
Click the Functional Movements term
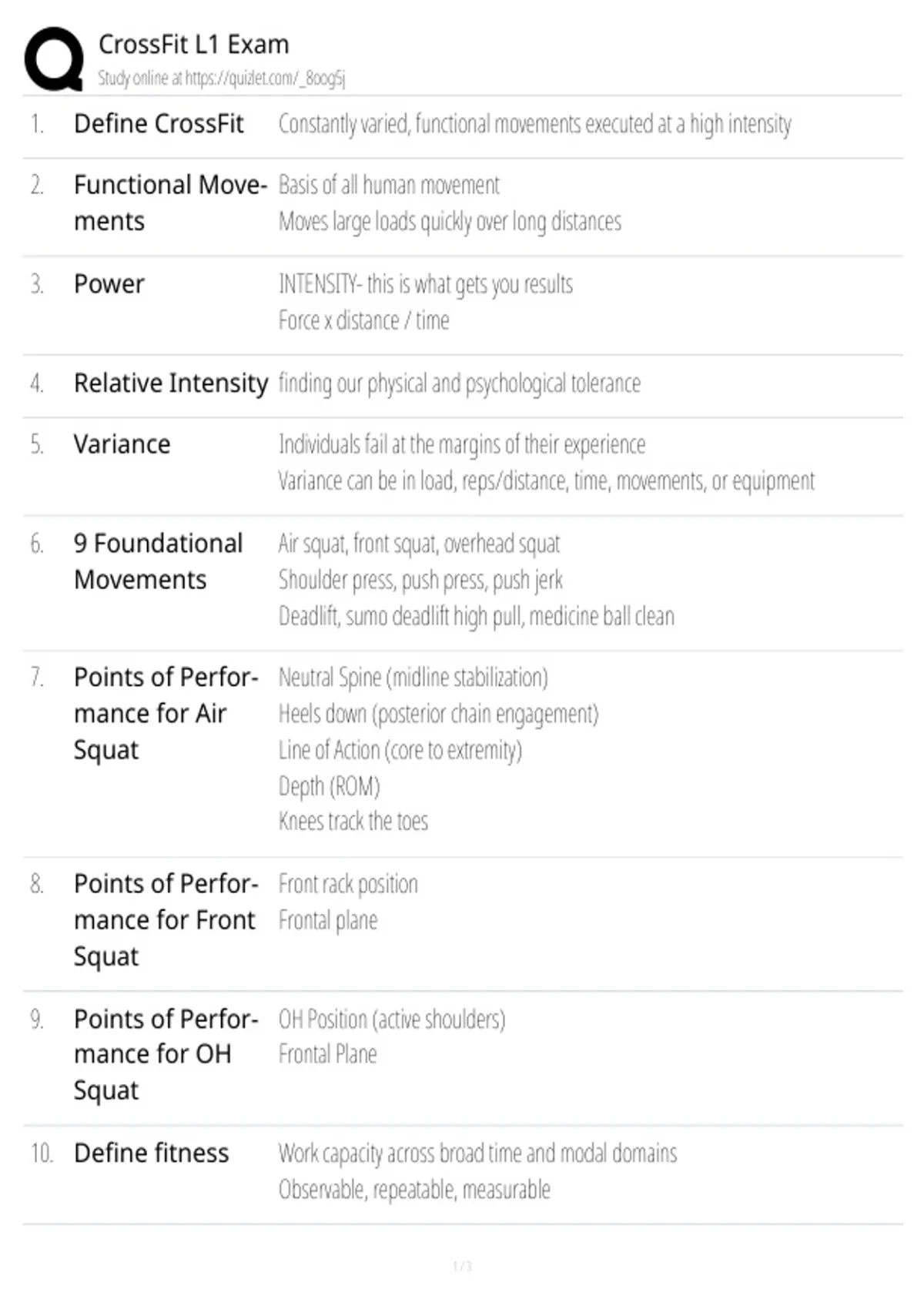click(x=170, y=203)
